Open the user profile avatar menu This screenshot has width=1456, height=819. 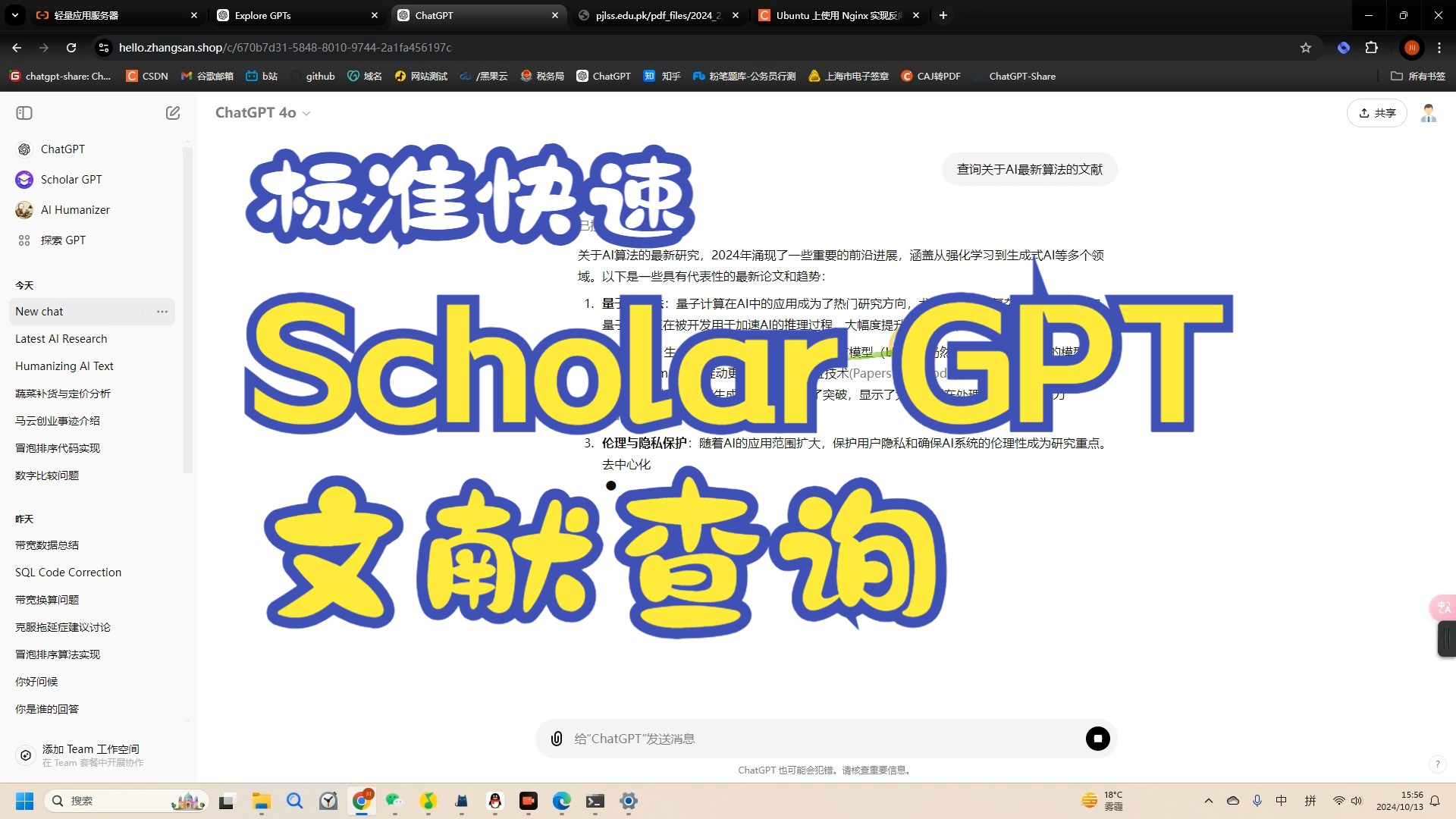coord(1429,113)
